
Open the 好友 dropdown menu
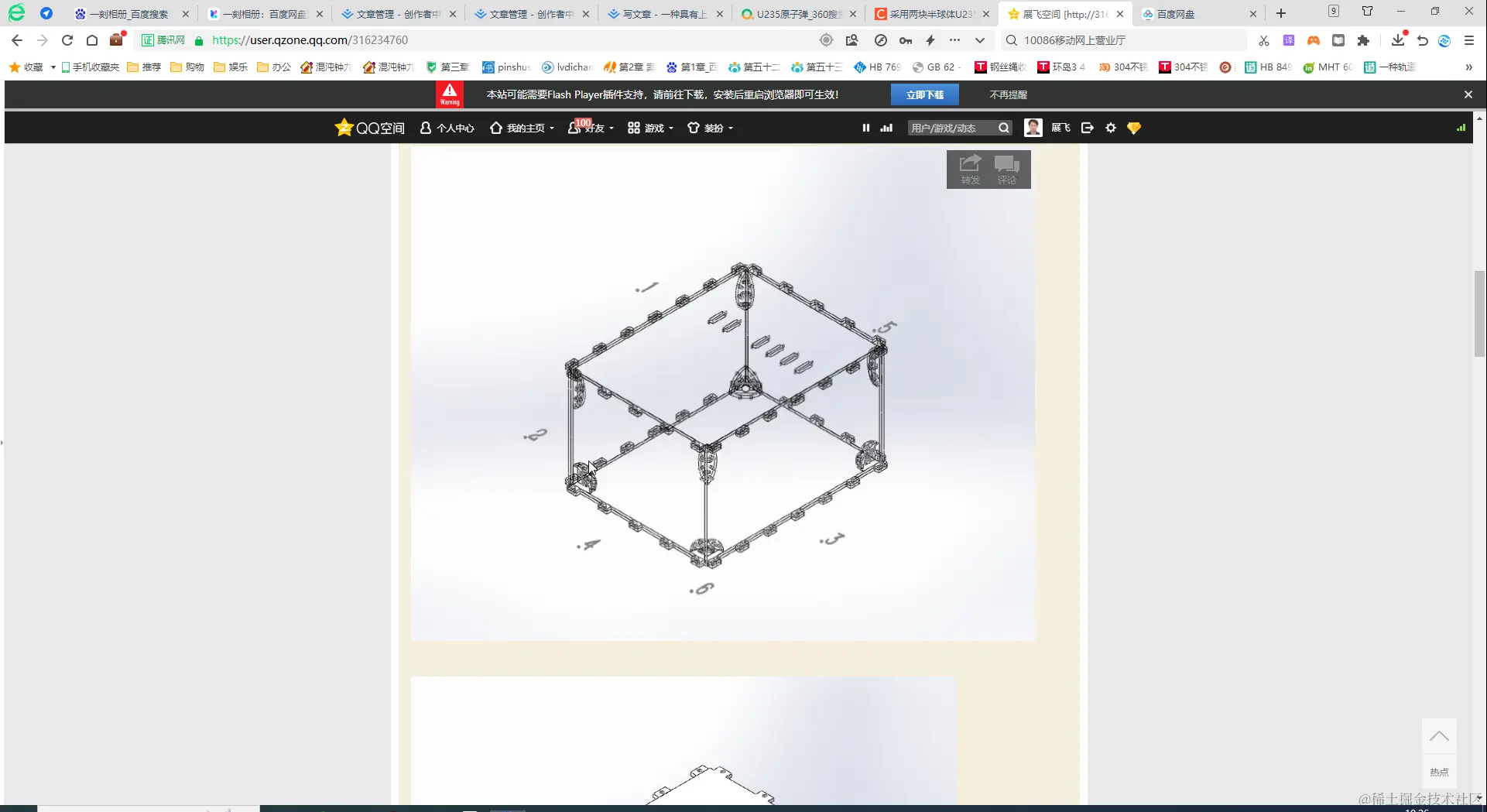(591, 128)
